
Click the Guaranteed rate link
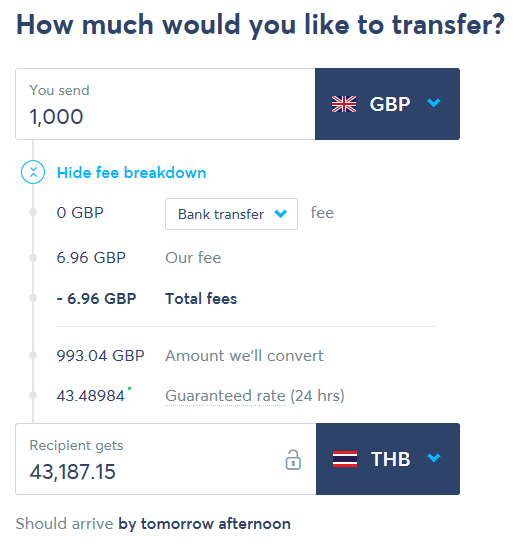tap(225, 396)
